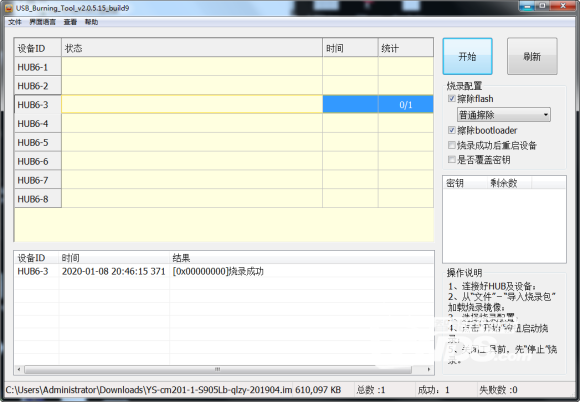580x402 pixels.
Task: Select the HUB6-3 device row
Action: [224, 104]
